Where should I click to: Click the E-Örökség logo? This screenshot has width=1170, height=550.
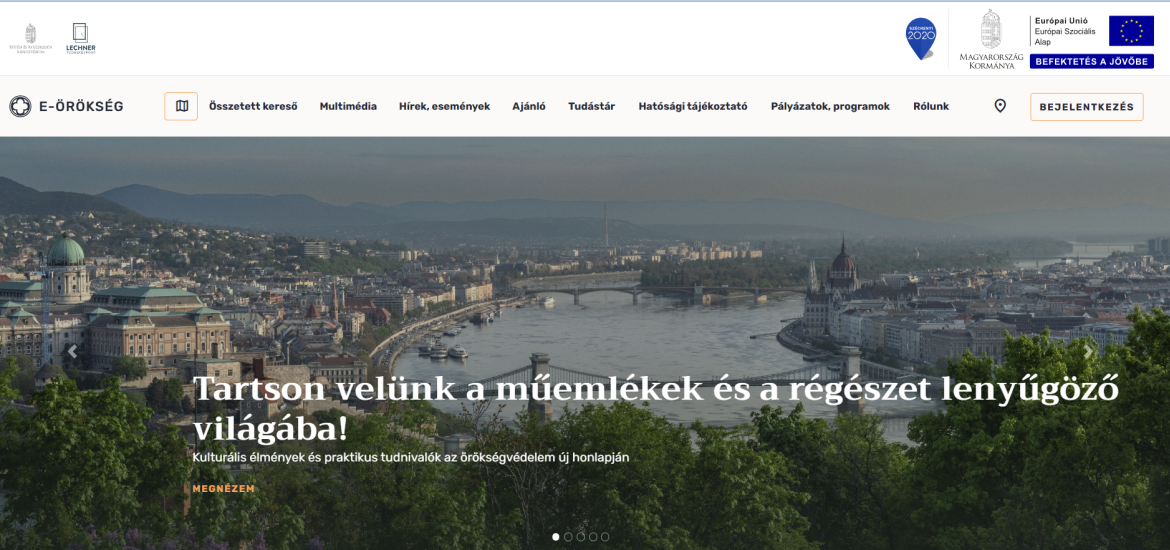(66, 106)
